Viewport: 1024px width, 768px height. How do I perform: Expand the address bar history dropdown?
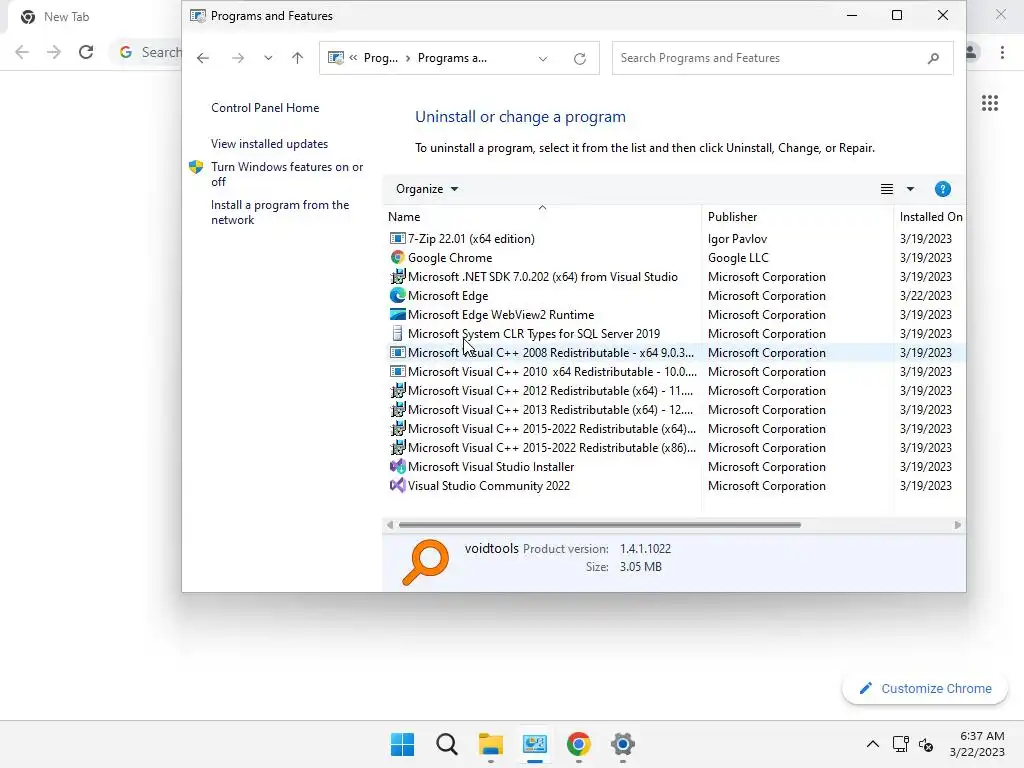543,58
